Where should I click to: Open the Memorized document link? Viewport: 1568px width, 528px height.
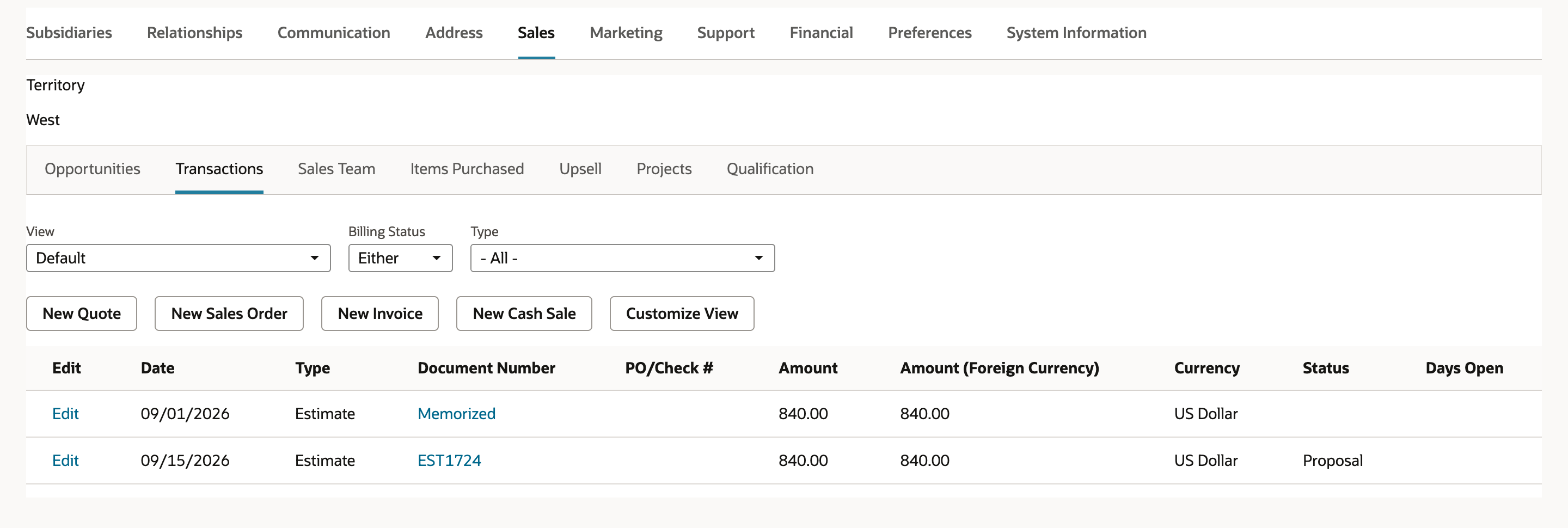tap(456, 414)
